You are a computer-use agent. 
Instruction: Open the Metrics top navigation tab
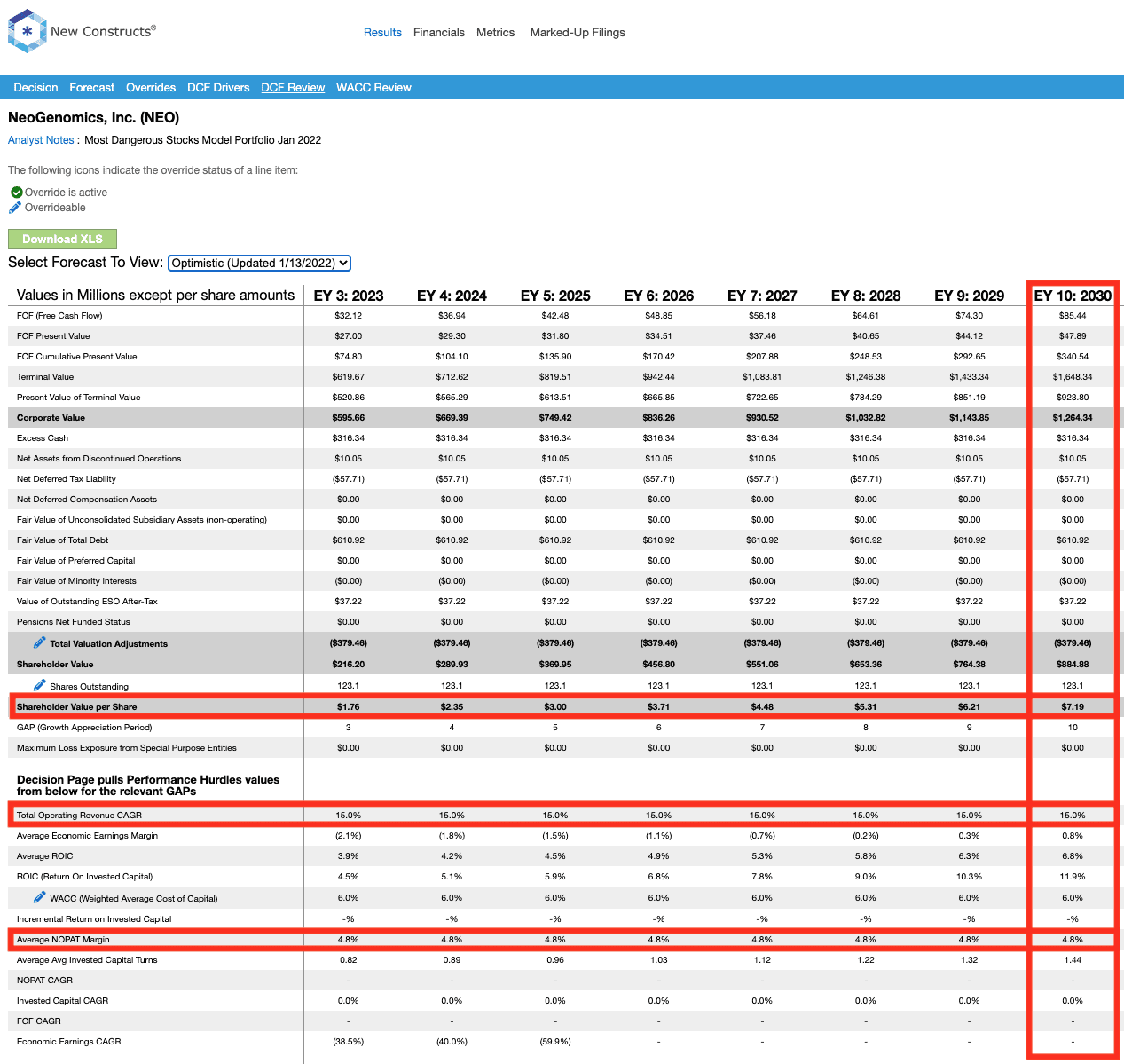[495, 33]
